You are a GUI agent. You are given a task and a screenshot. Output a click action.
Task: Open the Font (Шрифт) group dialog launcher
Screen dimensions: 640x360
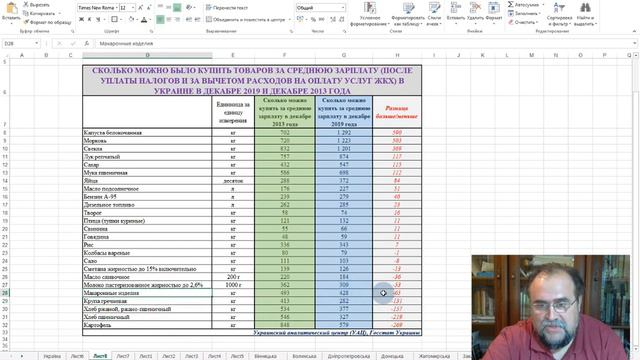pyautogui.click(x=151, y=31)
